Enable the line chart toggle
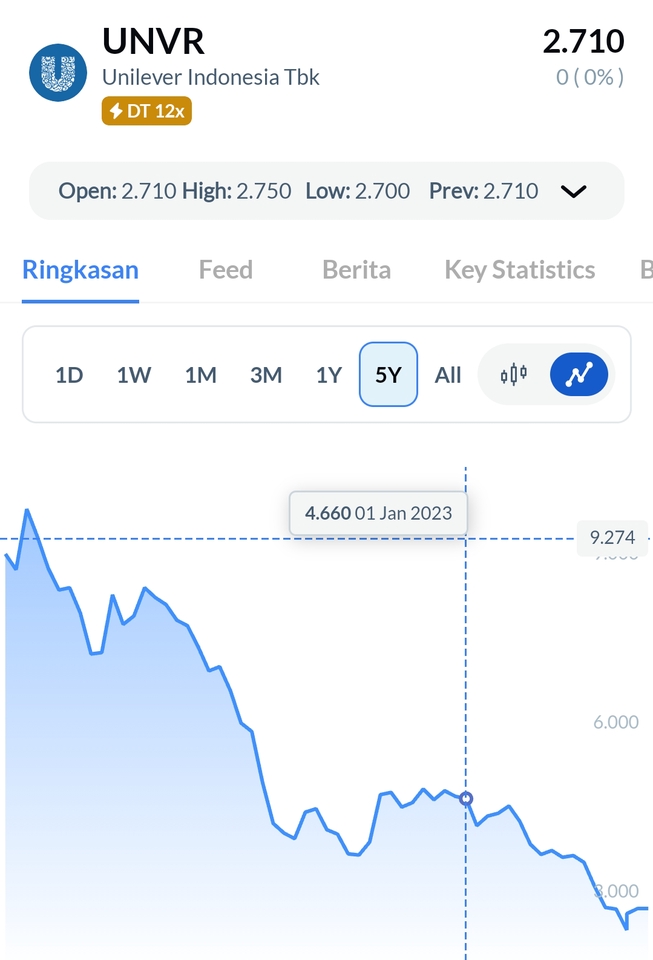653x960 pixels. [578, 374]
